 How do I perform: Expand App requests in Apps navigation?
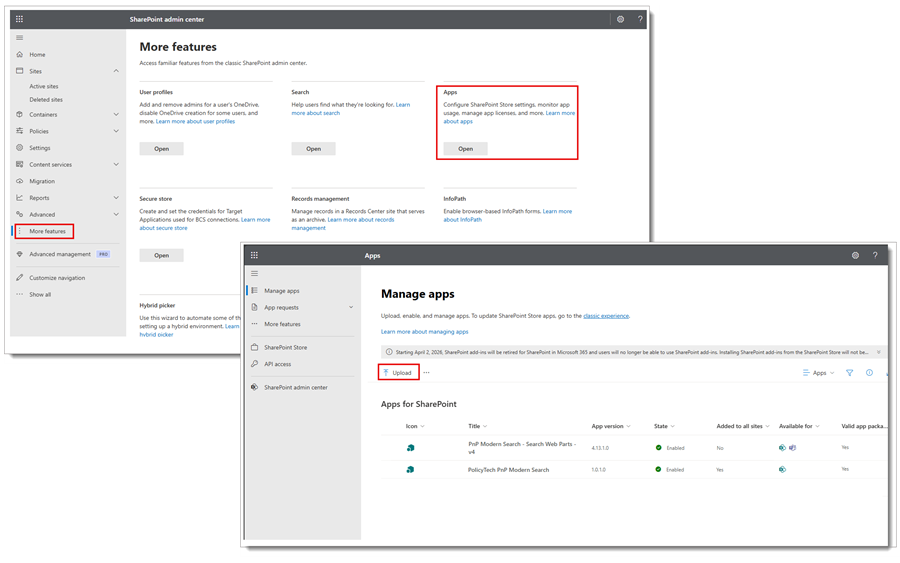351,307
